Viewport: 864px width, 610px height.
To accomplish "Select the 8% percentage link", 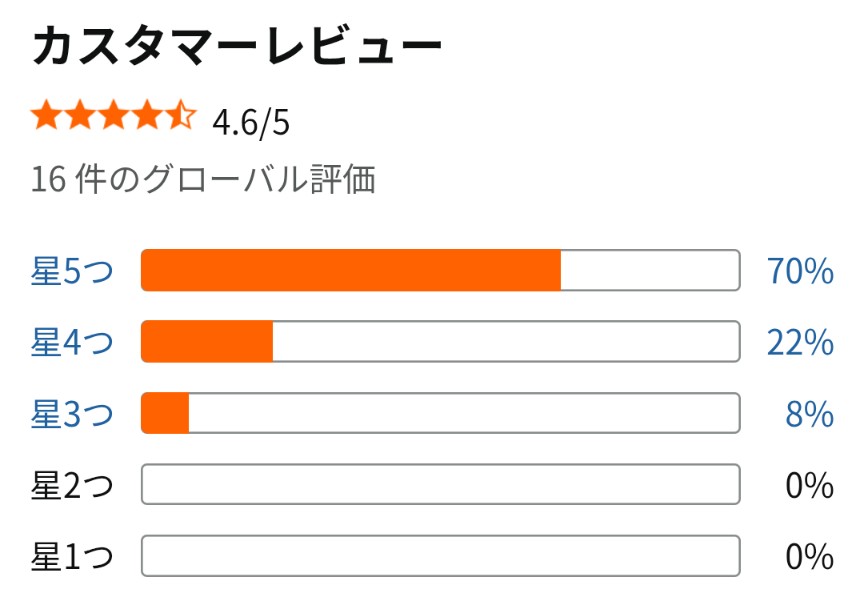I will tap(809, 413).
